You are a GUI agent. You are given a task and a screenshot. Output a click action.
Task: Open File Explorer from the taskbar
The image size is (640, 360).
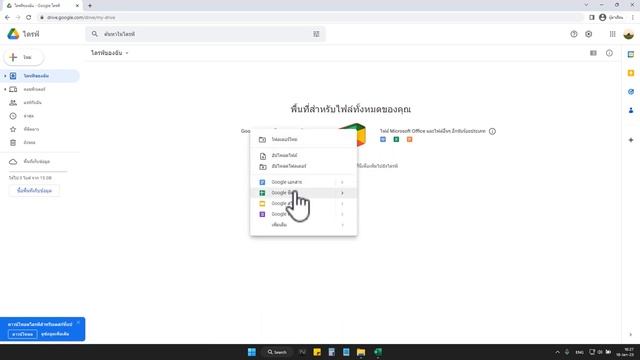coord(361,352)
